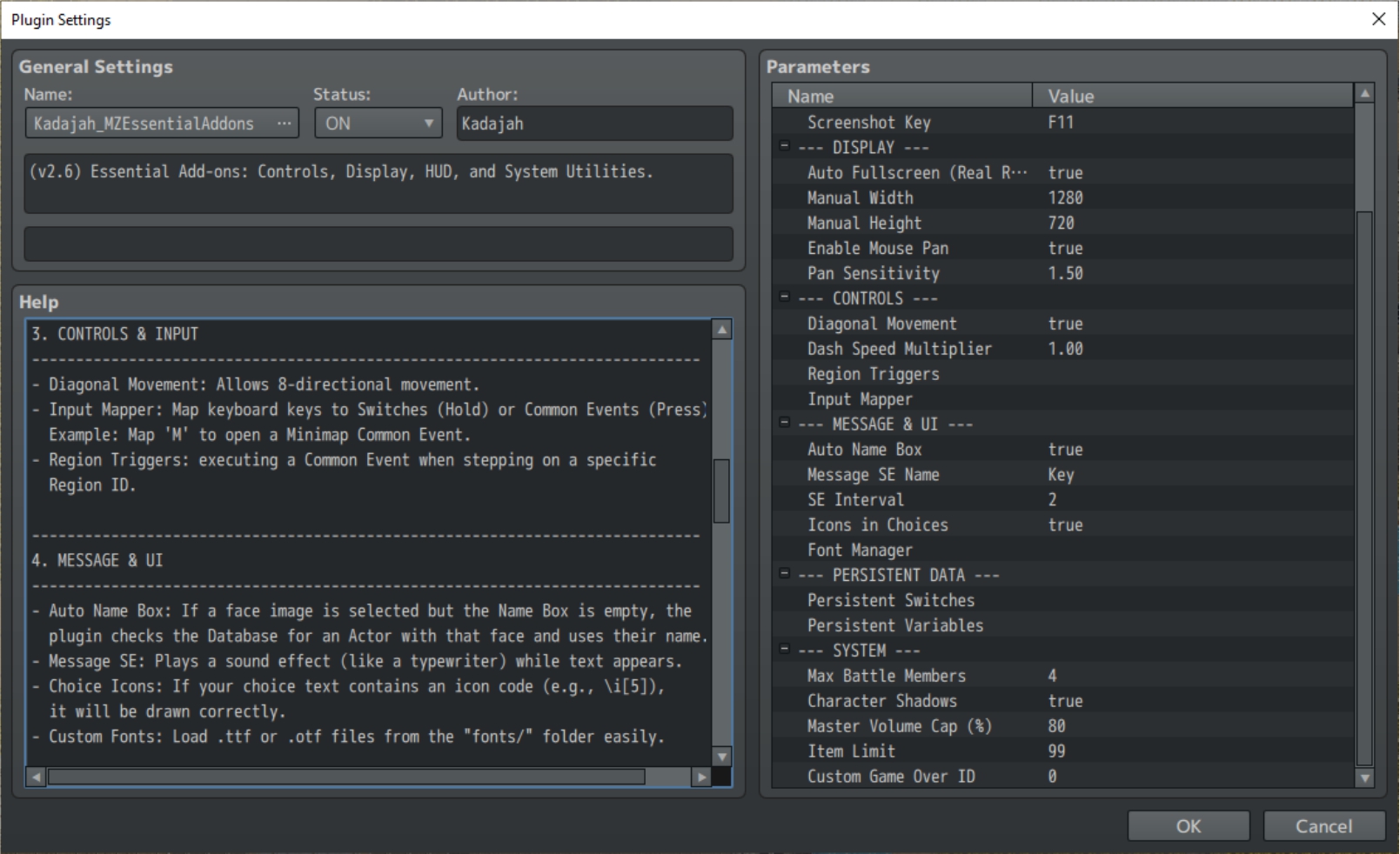Click the Help vertical scrollbar thumb

721,491
